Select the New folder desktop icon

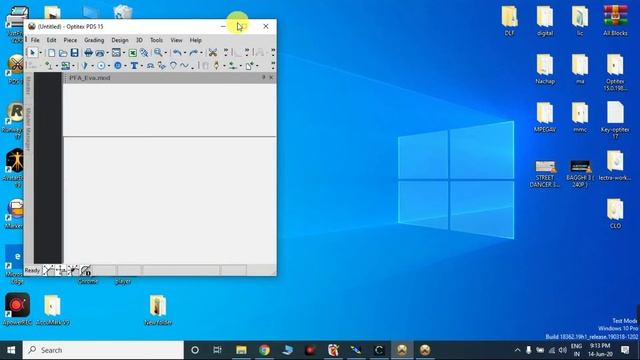point(158,310)
